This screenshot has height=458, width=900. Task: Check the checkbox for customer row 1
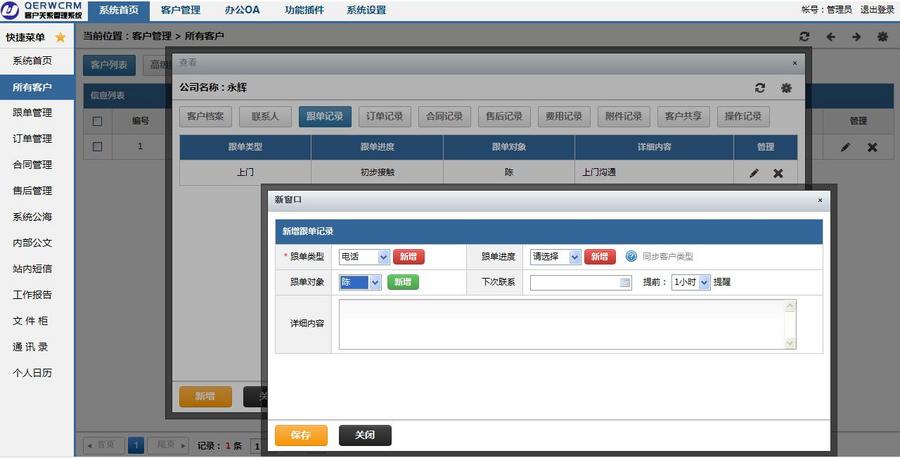[97, 147]
